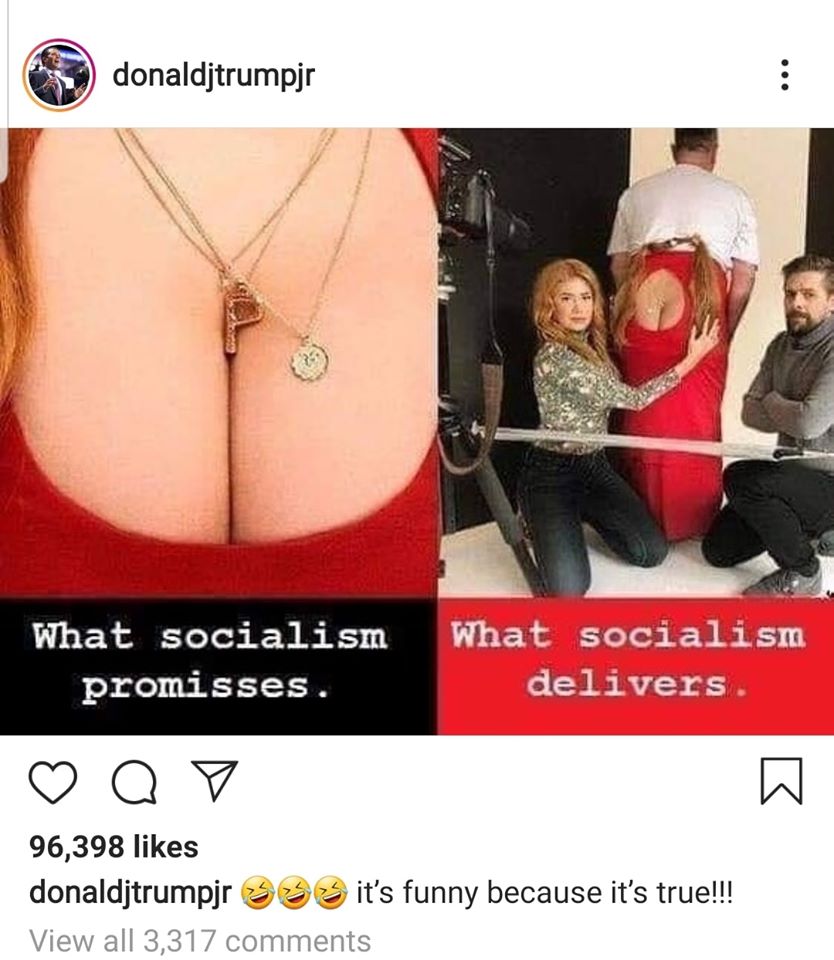
Task: Open donaldjtrumpjr's story from profile avatar
Action: click(x=59, y=75)
